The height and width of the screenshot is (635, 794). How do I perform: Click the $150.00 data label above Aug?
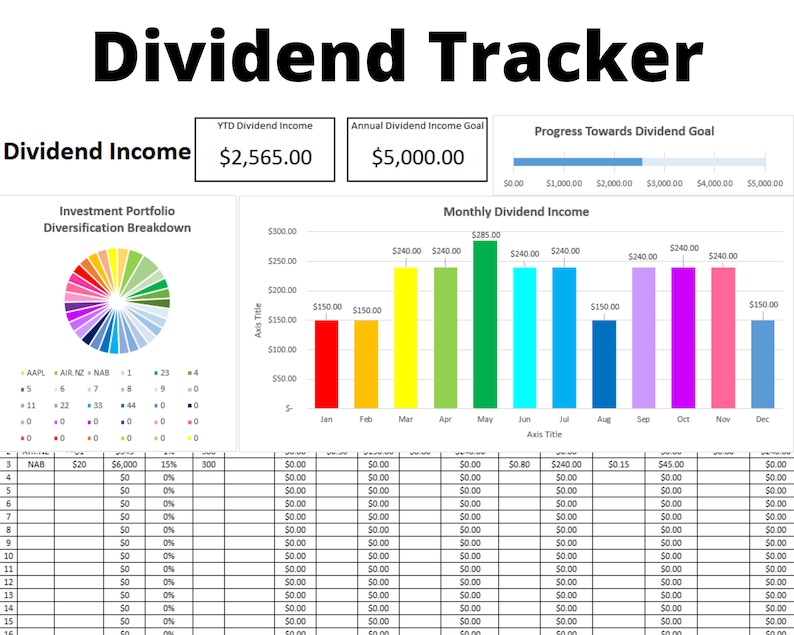[x=605, y=307]
